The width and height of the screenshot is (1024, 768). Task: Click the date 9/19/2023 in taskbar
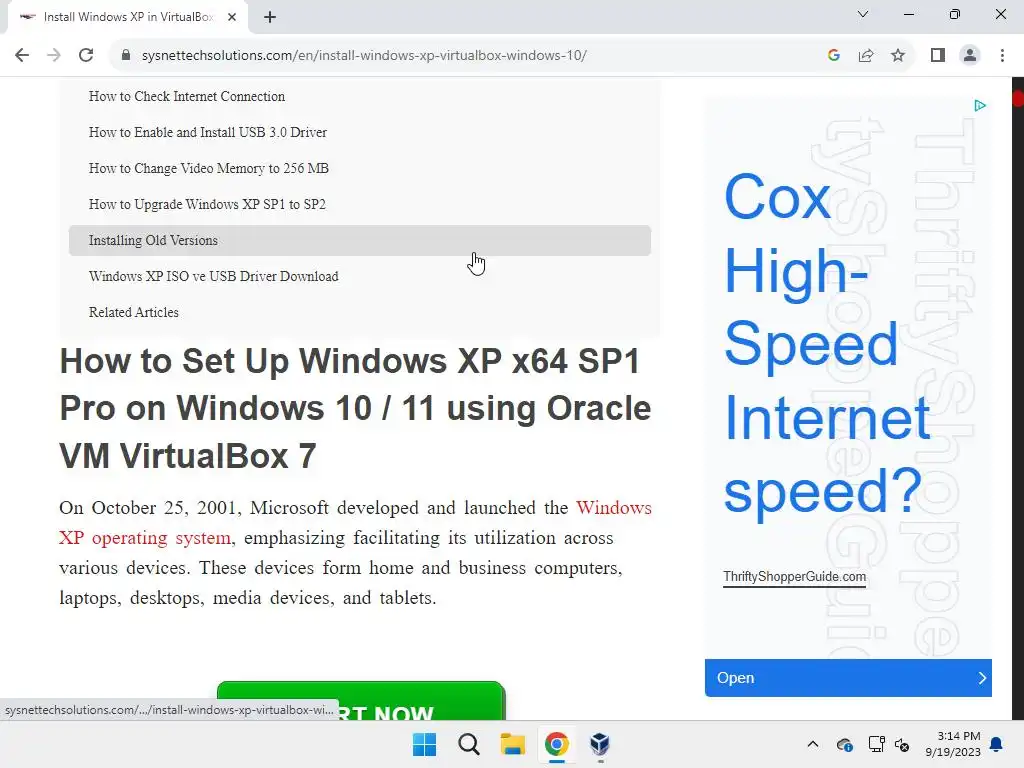[953, 752]
